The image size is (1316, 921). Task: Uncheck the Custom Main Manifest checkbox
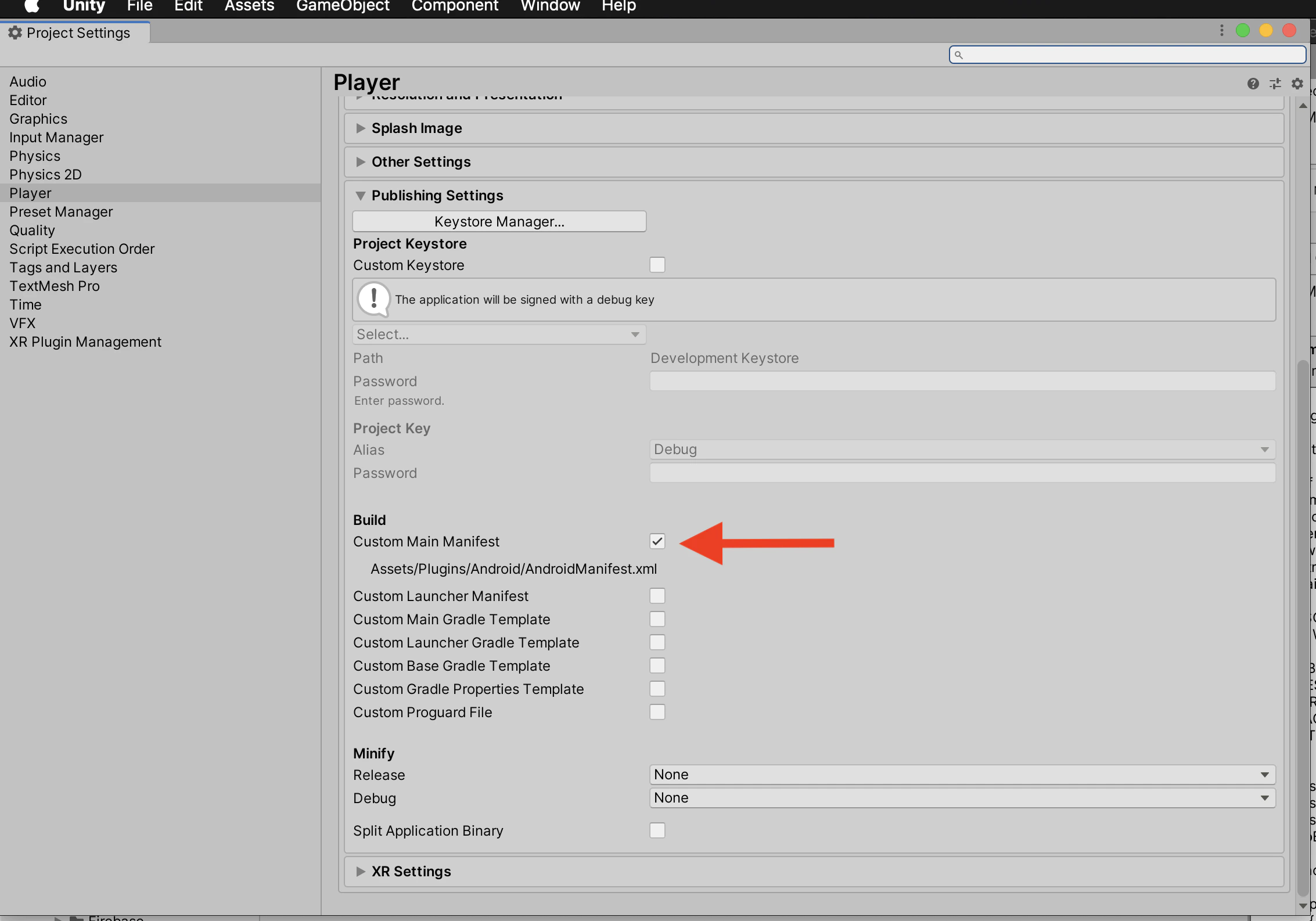pos(657,541)
